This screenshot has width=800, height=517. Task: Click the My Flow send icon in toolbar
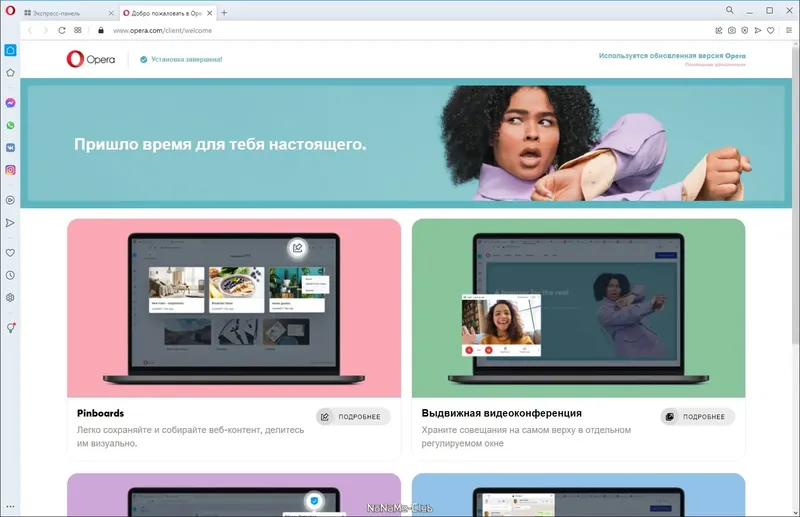[758, 31]
